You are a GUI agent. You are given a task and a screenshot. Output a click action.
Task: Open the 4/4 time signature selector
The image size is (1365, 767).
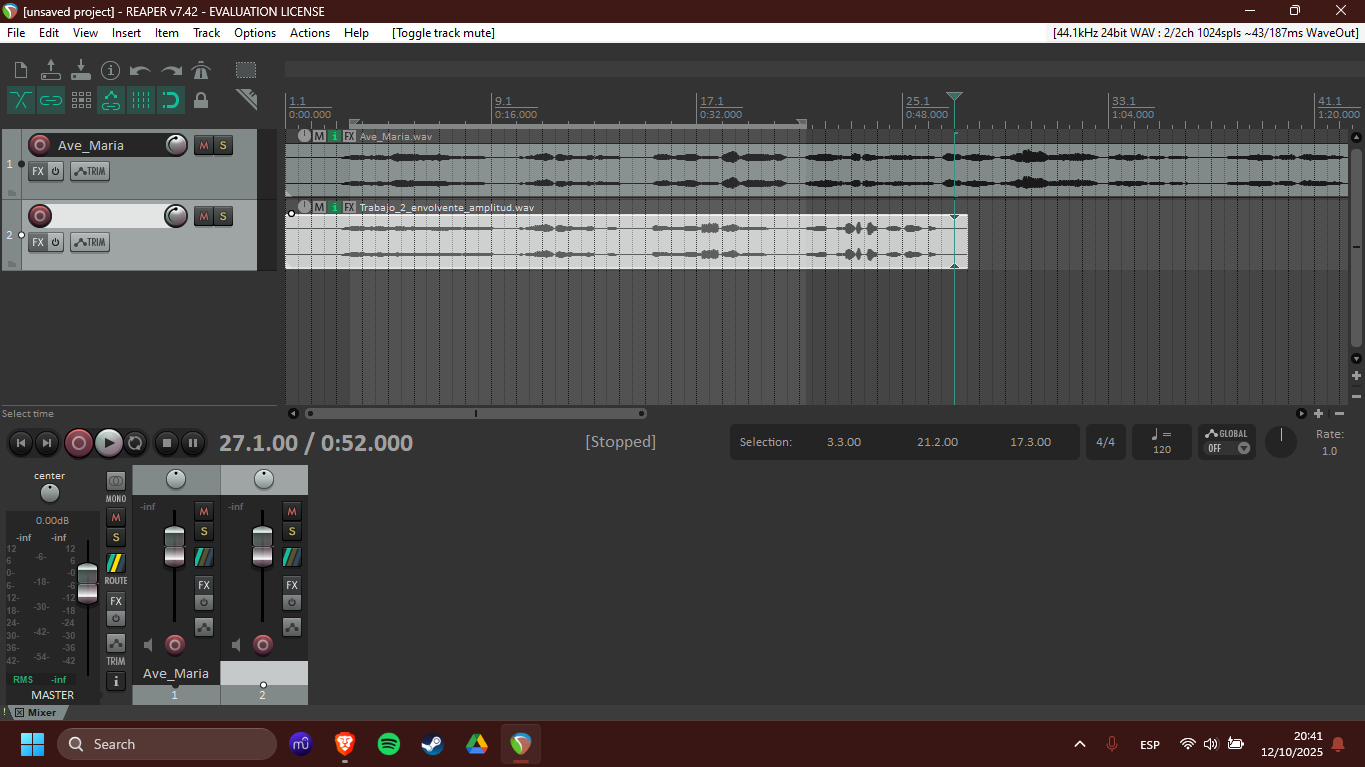point(1105,442)
